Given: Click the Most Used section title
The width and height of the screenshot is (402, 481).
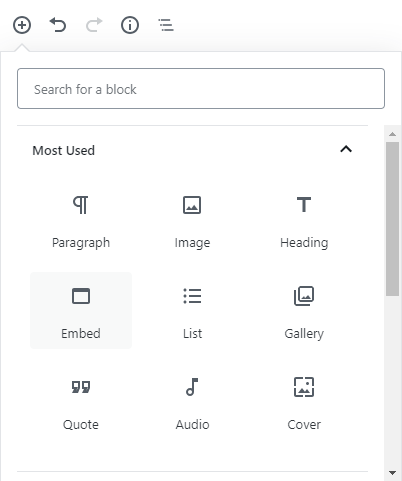Looking at the screenshot, I should 63,151.
